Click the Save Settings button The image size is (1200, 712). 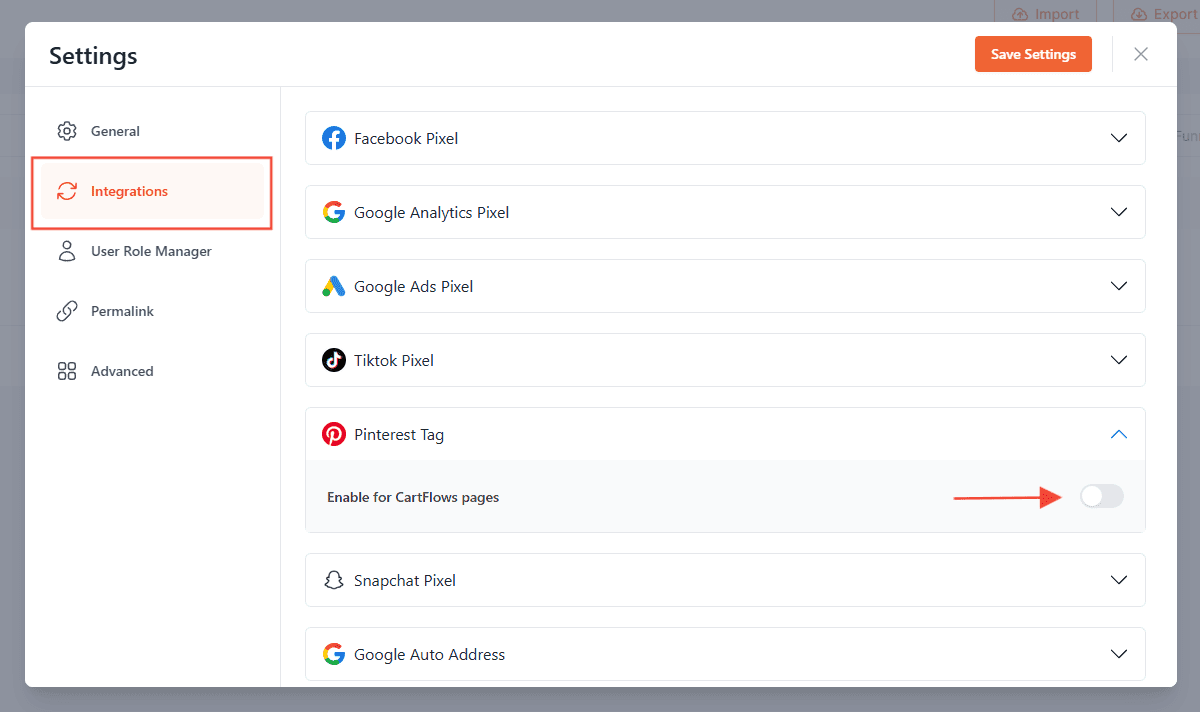(1033, 54)
